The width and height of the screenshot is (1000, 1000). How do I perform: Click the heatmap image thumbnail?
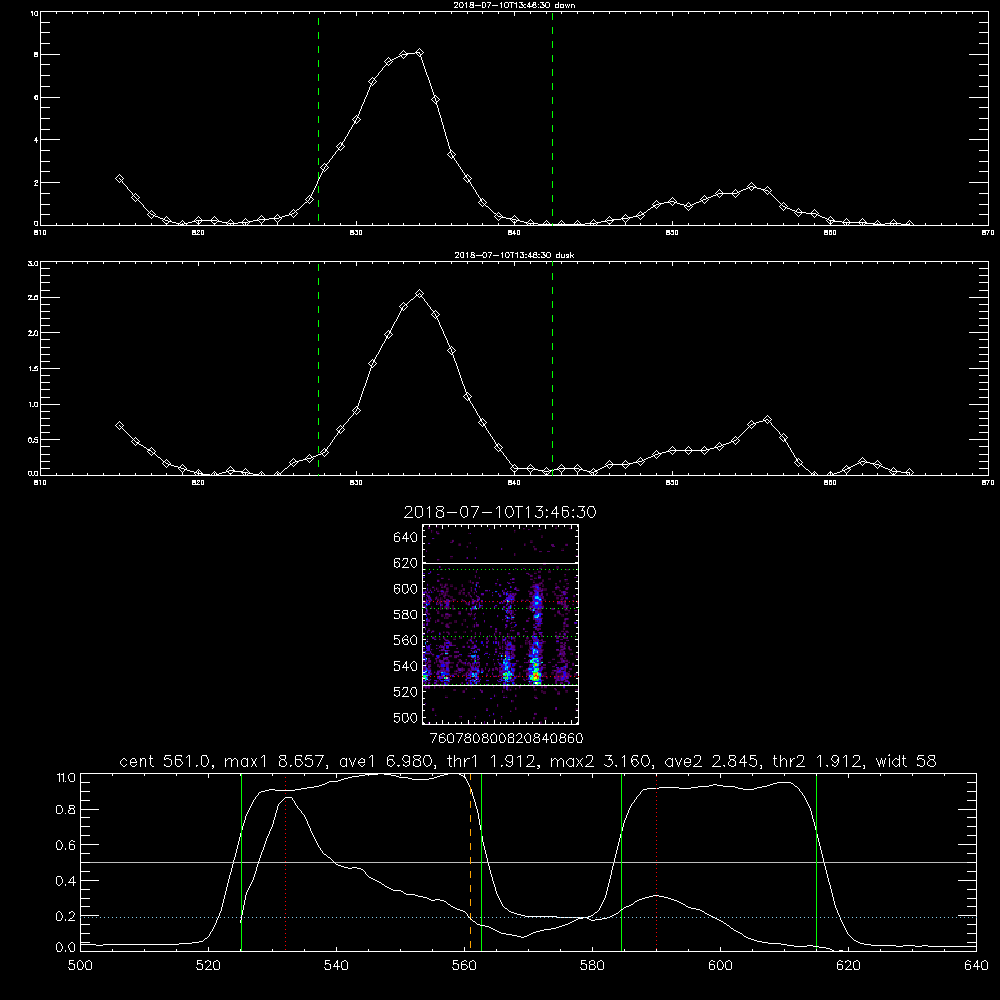(500, 624)
